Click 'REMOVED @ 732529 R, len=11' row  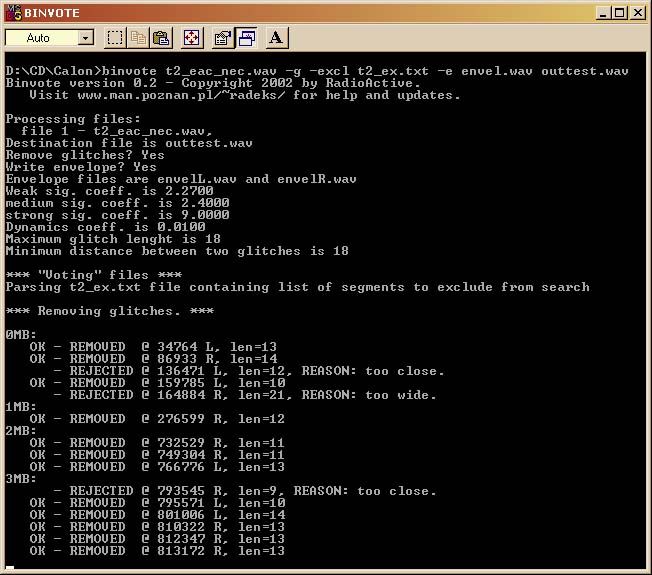pyautogui.click(x=157, y=443)
